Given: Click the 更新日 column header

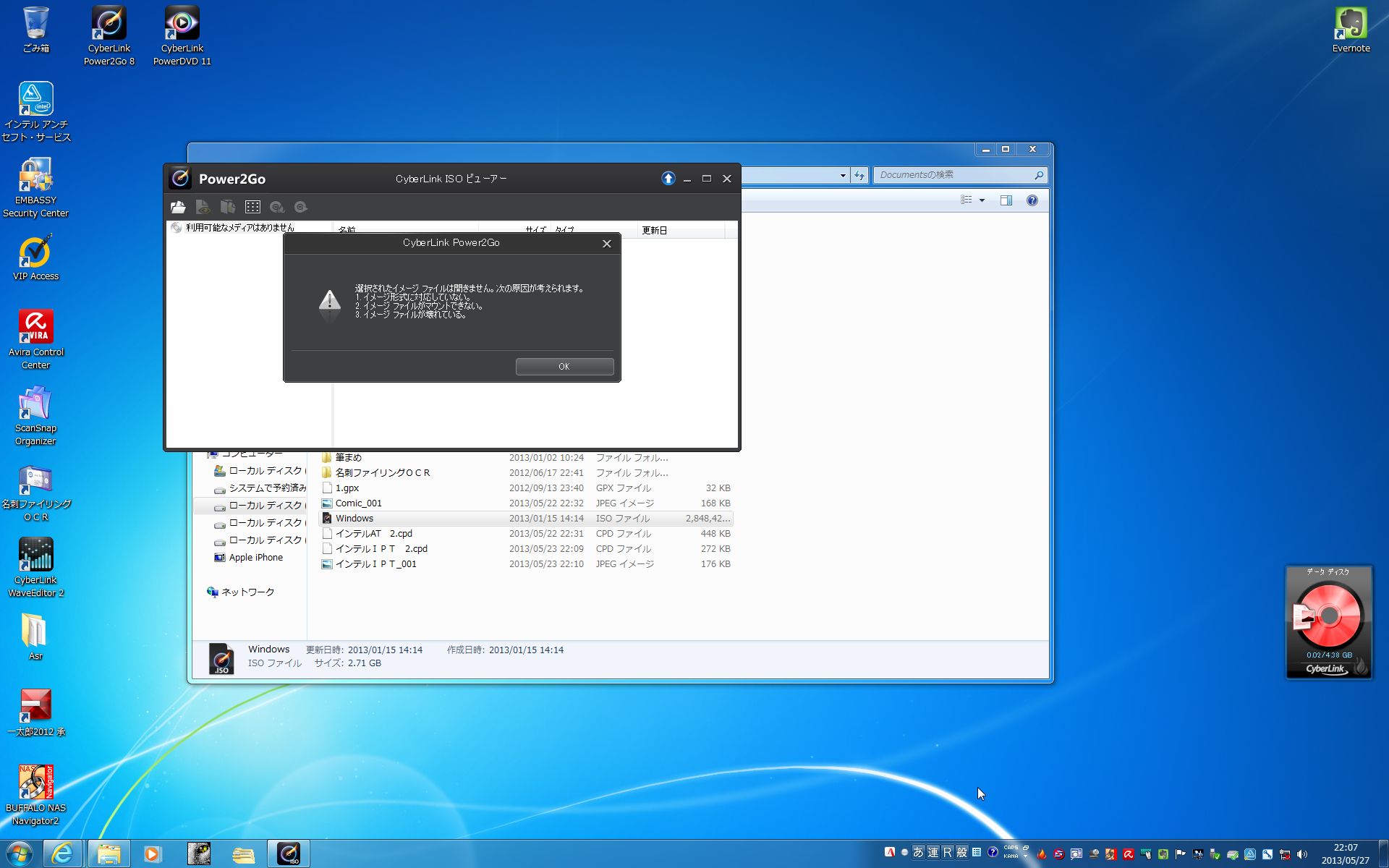Looking at the screenshot, I should 655,230.
